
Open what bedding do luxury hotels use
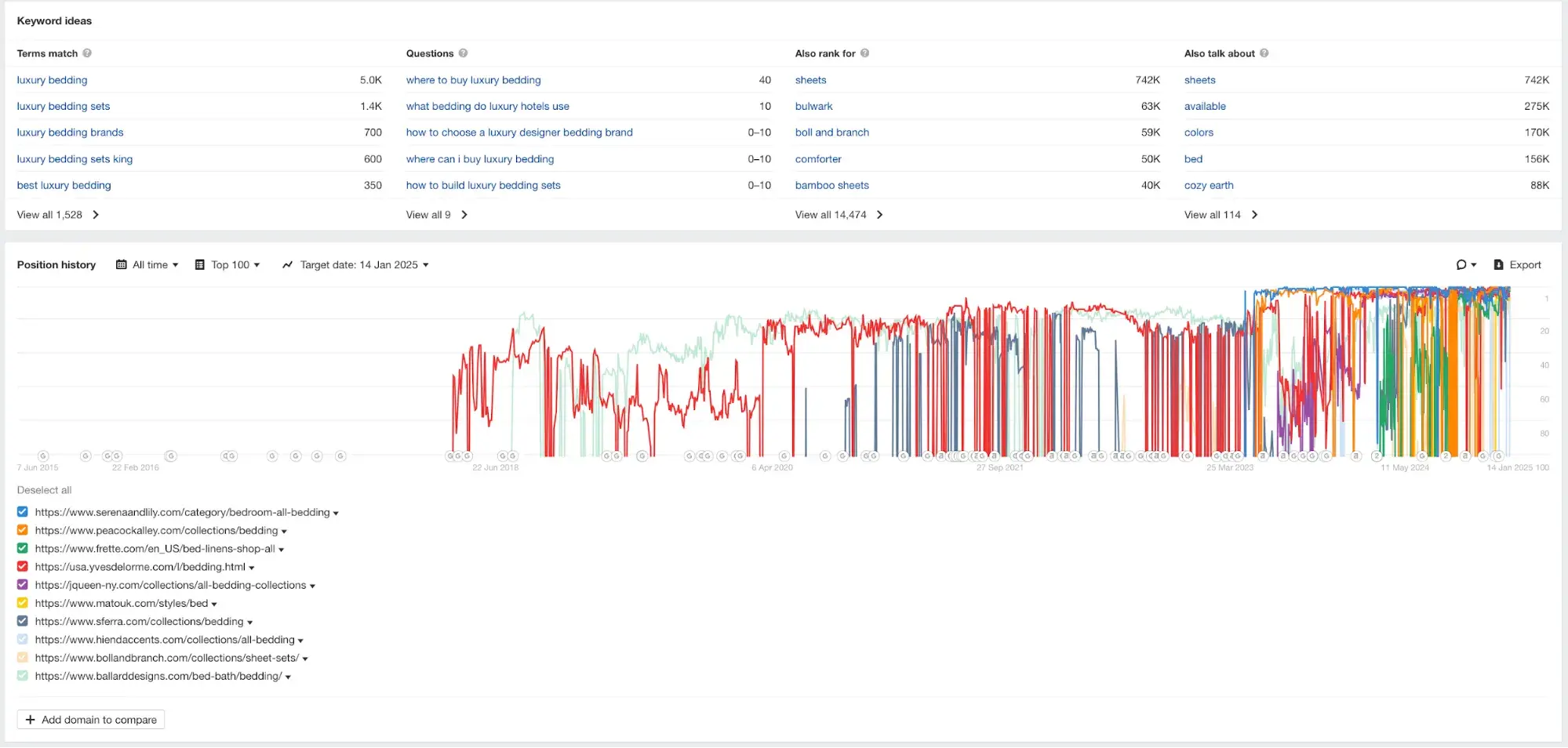pyautogui.click(x=487, y=107)
